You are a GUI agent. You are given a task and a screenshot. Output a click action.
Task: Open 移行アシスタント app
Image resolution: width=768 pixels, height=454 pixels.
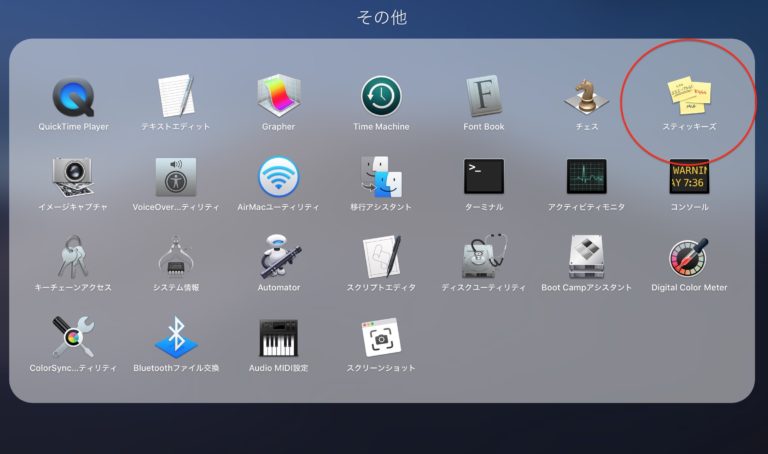pos(381,177)
